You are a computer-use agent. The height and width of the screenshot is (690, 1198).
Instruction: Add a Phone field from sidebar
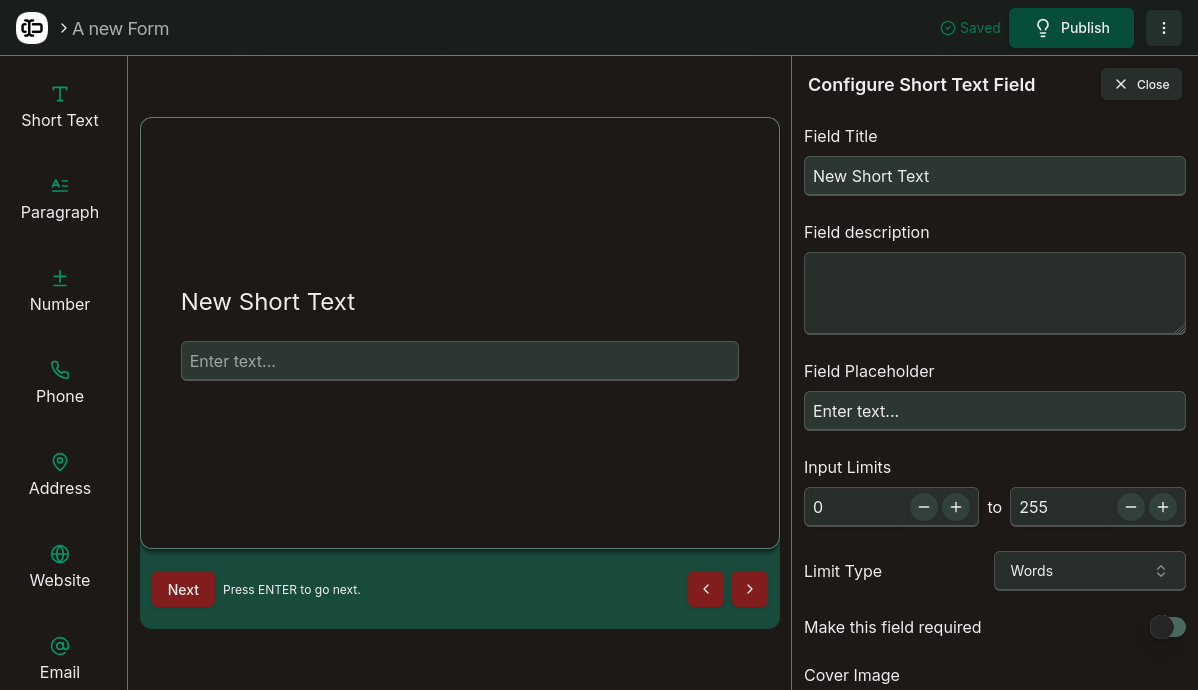coord(60,383)
